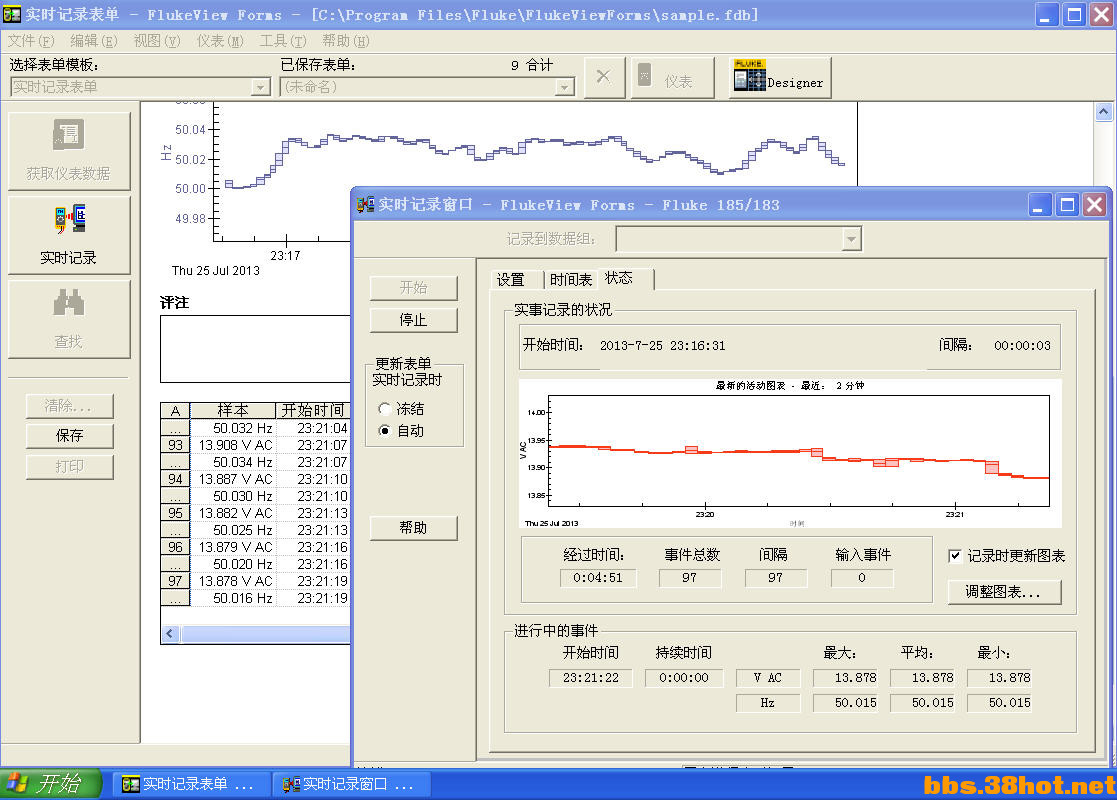This screenshot has height=800, width=1117.
Task: Maximize the 实时记录窗口 dialog
Action: click(x=1067, y=205)
